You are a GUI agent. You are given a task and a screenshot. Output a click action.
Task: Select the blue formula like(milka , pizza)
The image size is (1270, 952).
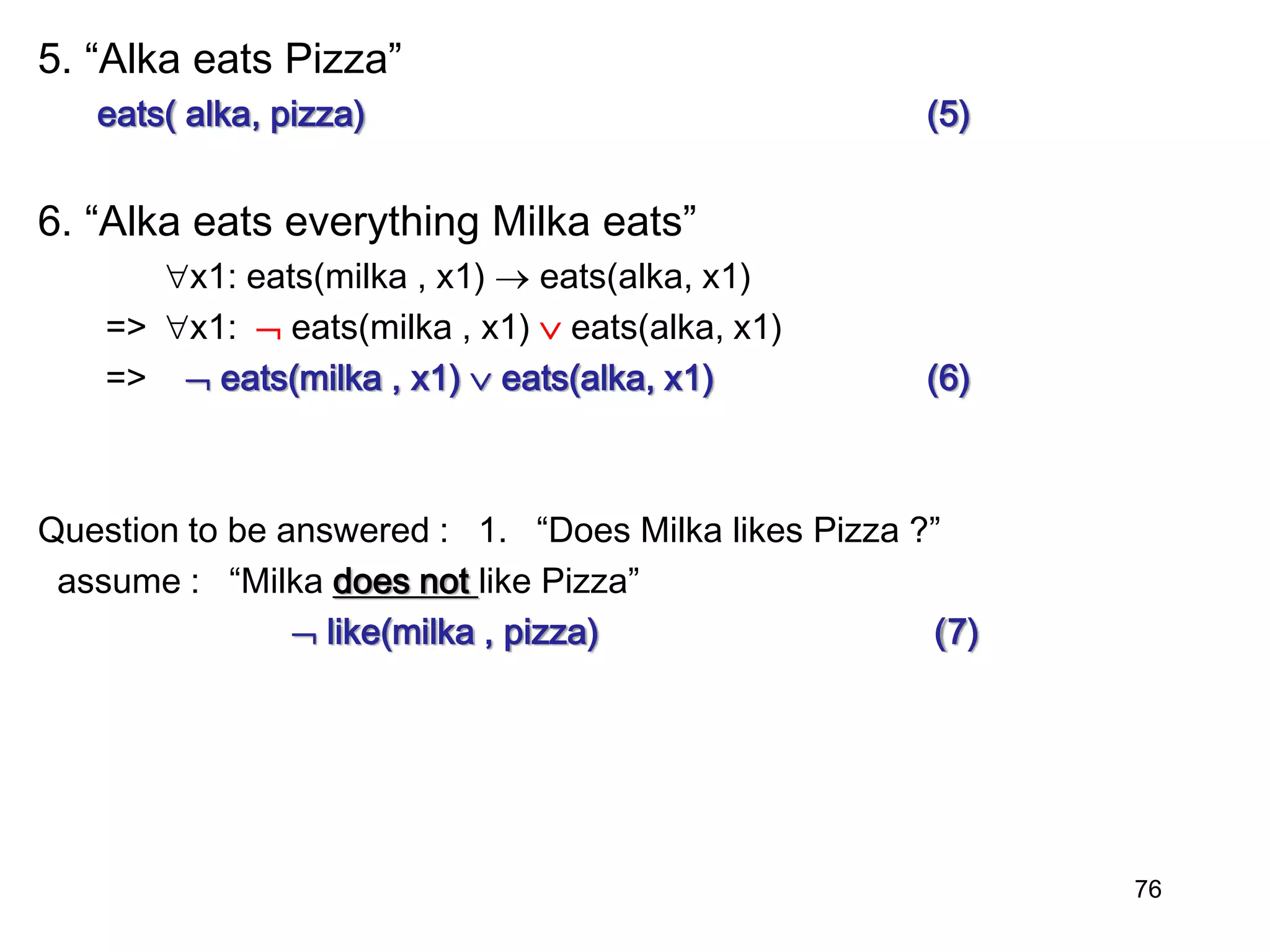(x=462, y=633)
